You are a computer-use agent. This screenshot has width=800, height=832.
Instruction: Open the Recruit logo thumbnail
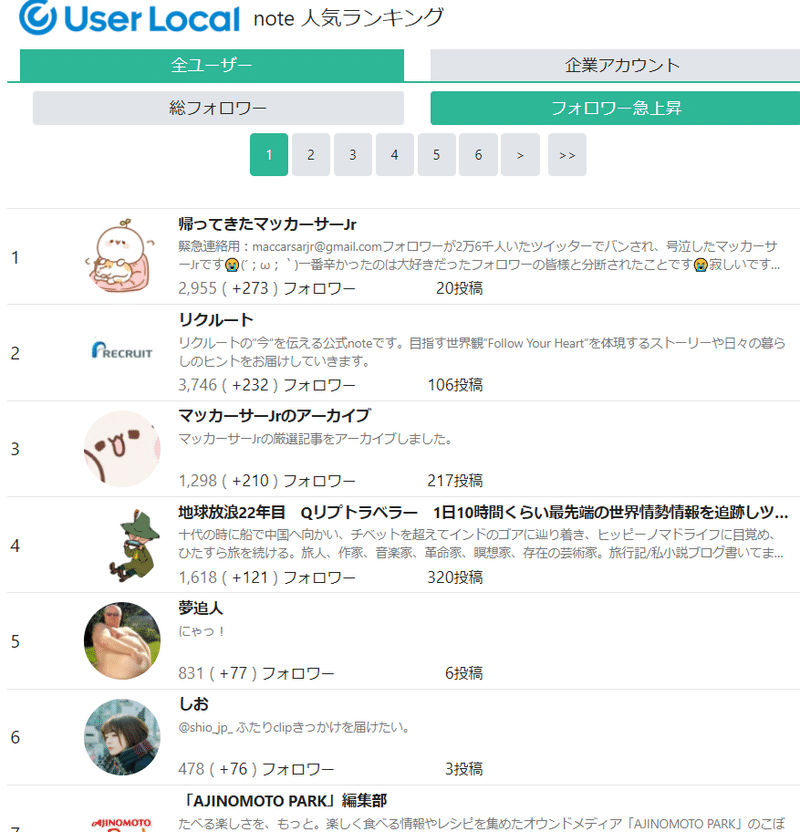point(122,351)
